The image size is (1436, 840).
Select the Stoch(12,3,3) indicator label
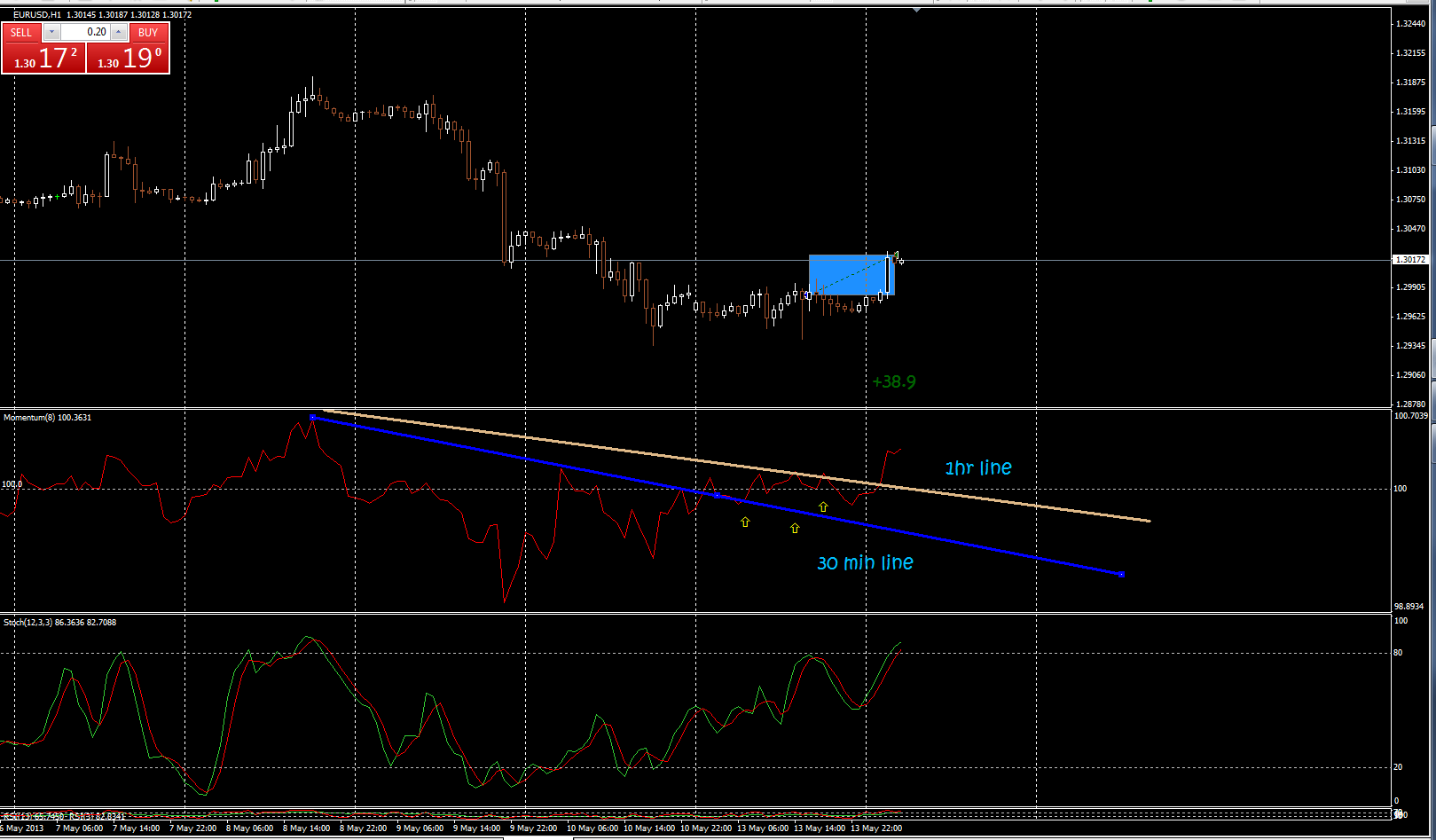(28, 622)
